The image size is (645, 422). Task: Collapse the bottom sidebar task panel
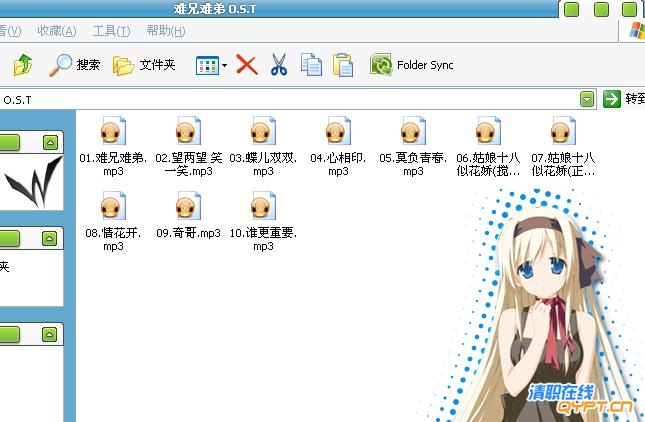[x=49, y=334]
